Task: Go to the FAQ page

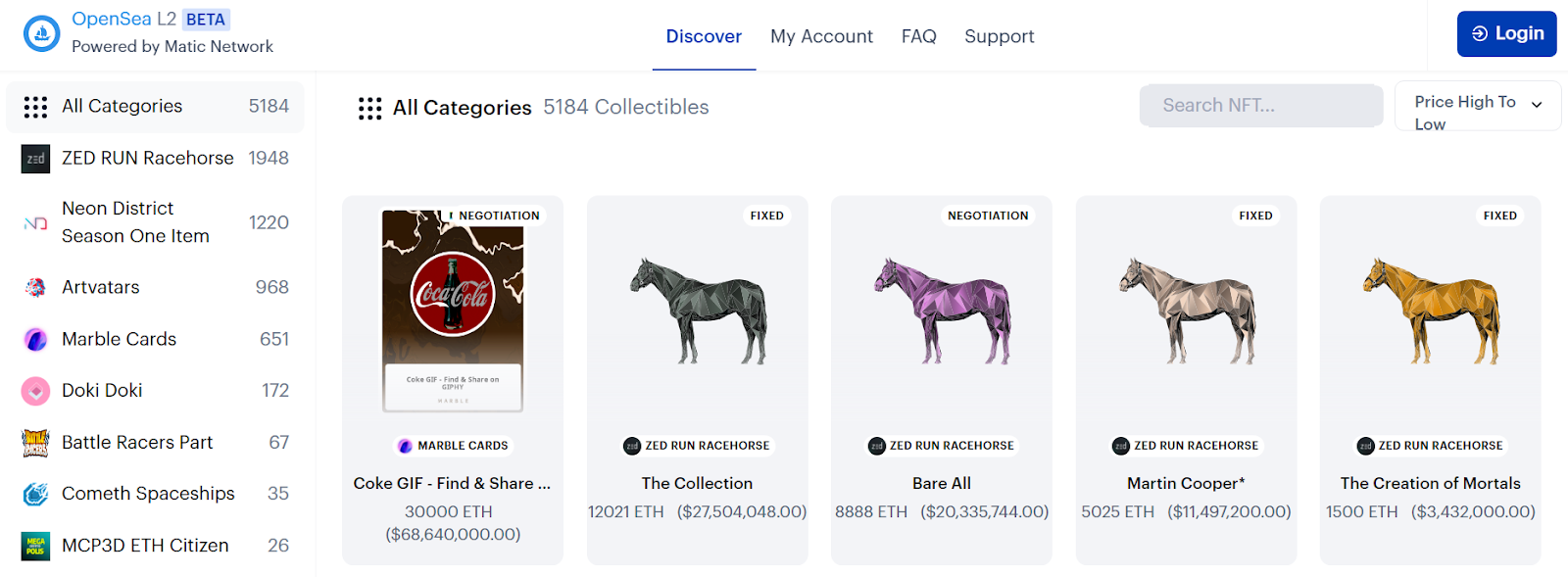Action: 918,36
